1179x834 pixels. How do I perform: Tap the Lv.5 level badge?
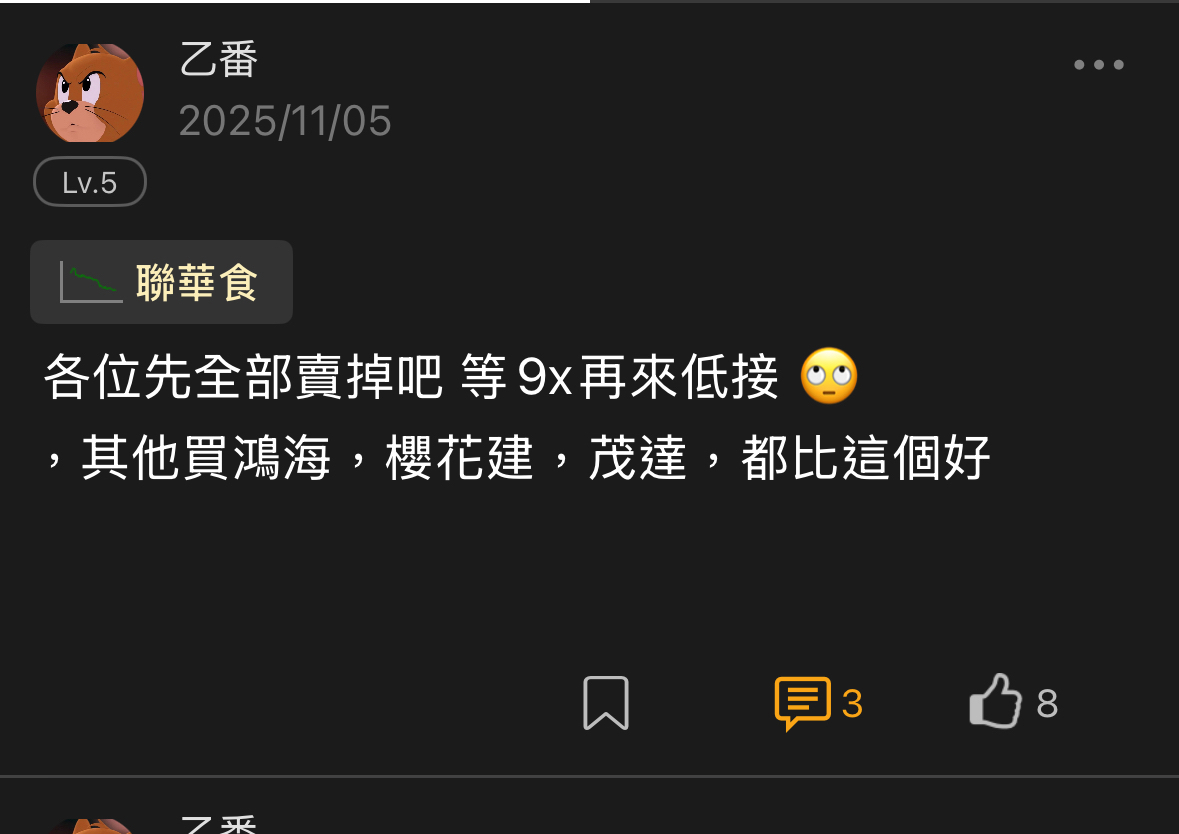pyautogui.click(x=89, y=182)
